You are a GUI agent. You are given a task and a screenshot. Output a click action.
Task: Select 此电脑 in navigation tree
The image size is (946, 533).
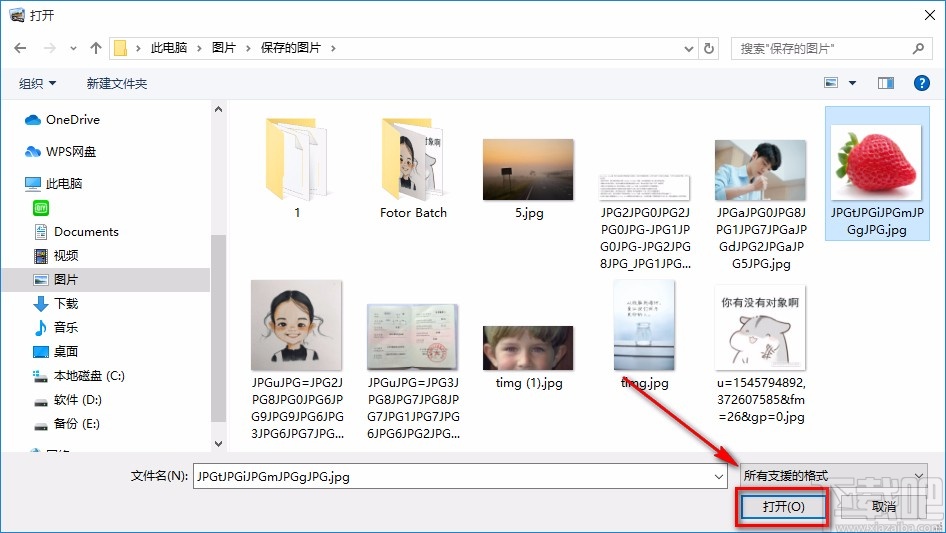pos(53,184)
